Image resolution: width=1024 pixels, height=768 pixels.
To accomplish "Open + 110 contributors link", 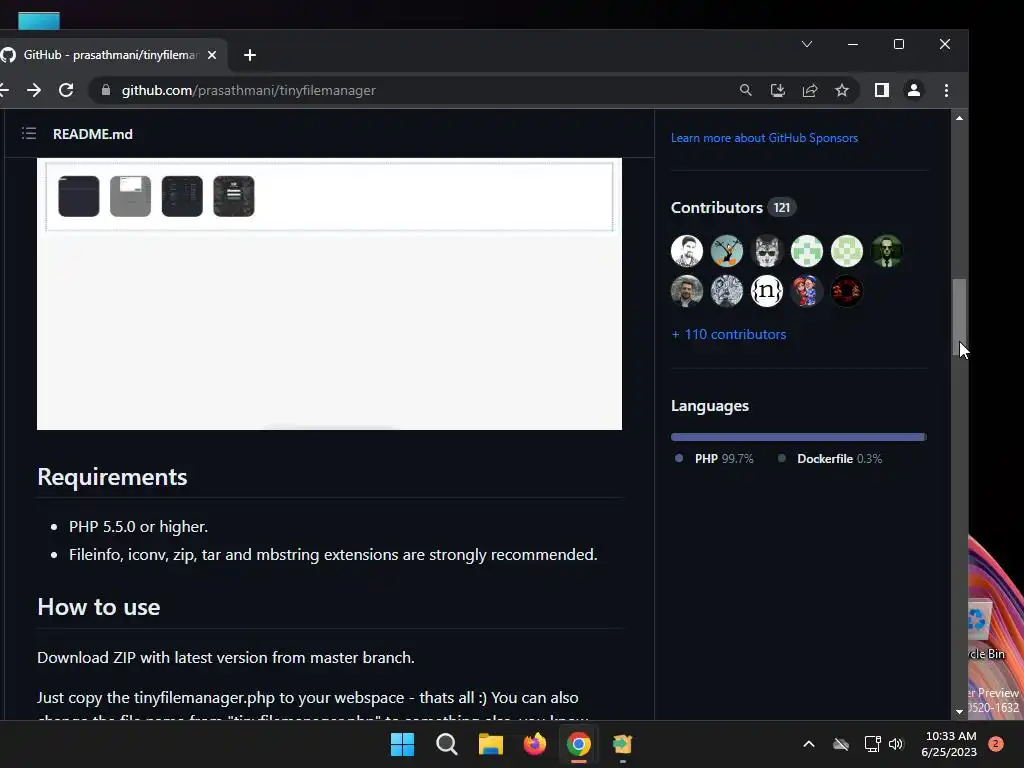I will (729, 334).
